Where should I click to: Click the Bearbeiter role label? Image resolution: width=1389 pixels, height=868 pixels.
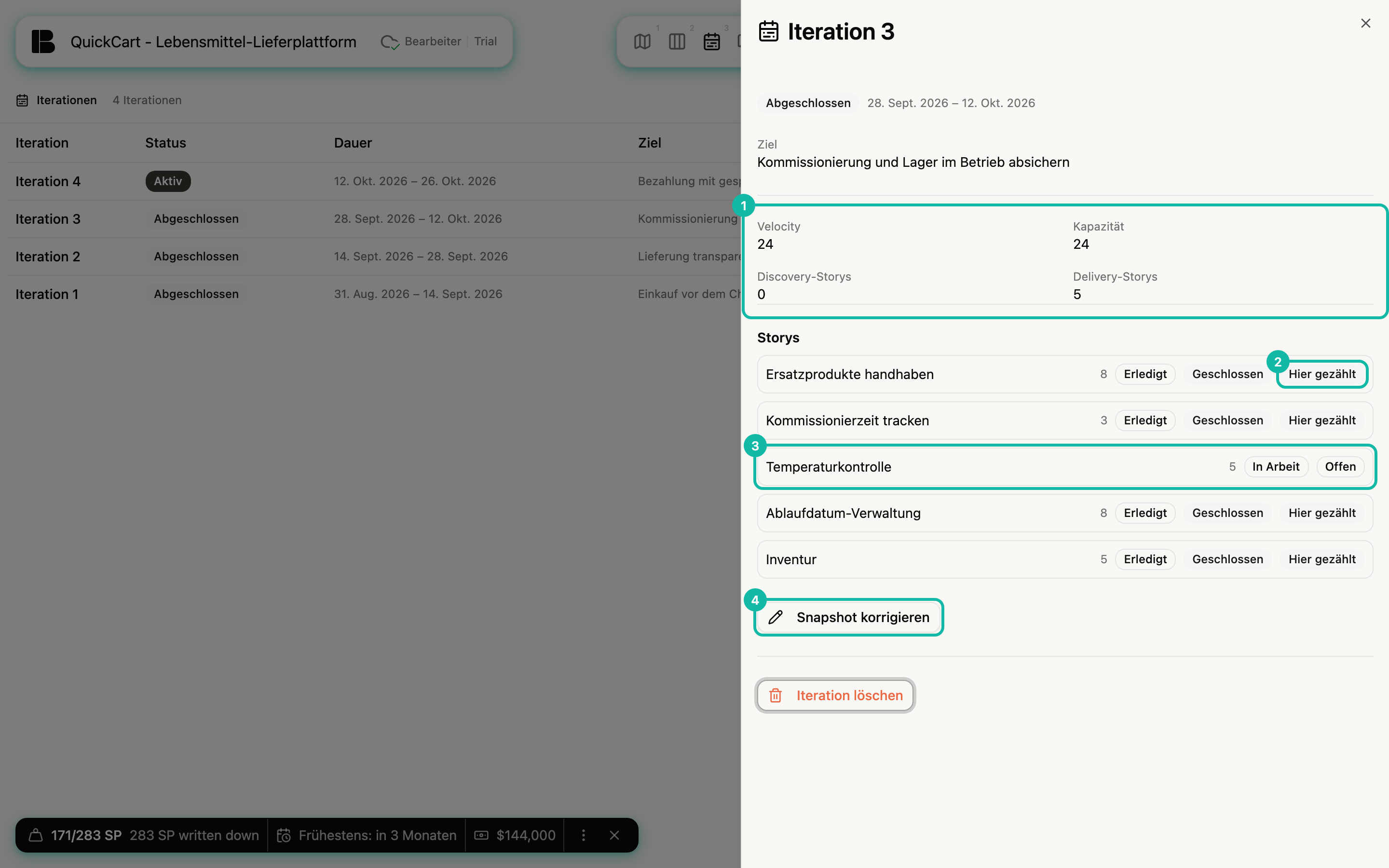click(x=433, y=41)
